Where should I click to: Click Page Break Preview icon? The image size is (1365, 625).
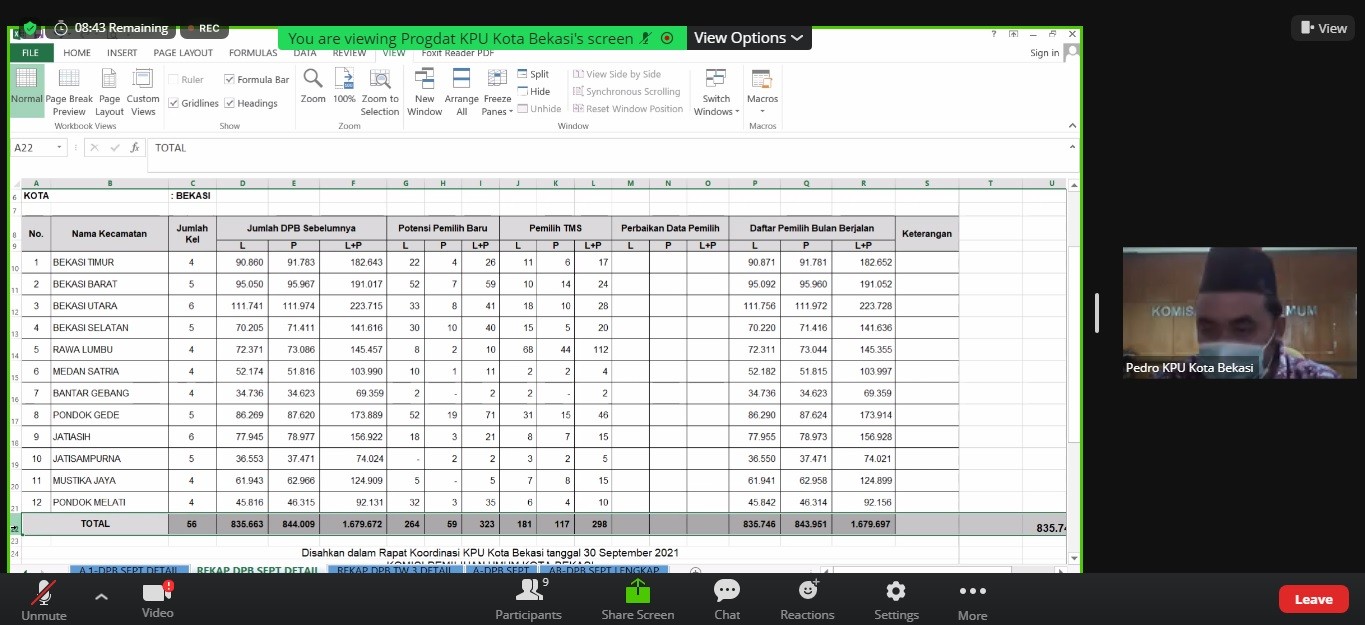(x=69, y=80)
